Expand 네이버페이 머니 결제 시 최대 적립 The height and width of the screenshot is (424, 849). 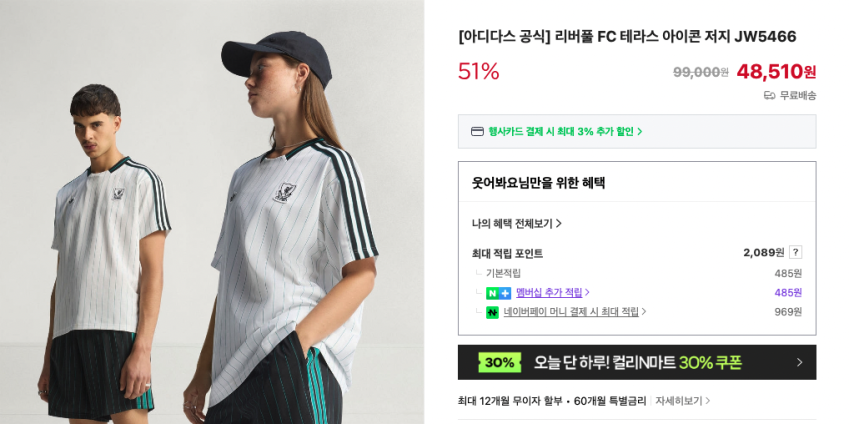coord(575,312)
